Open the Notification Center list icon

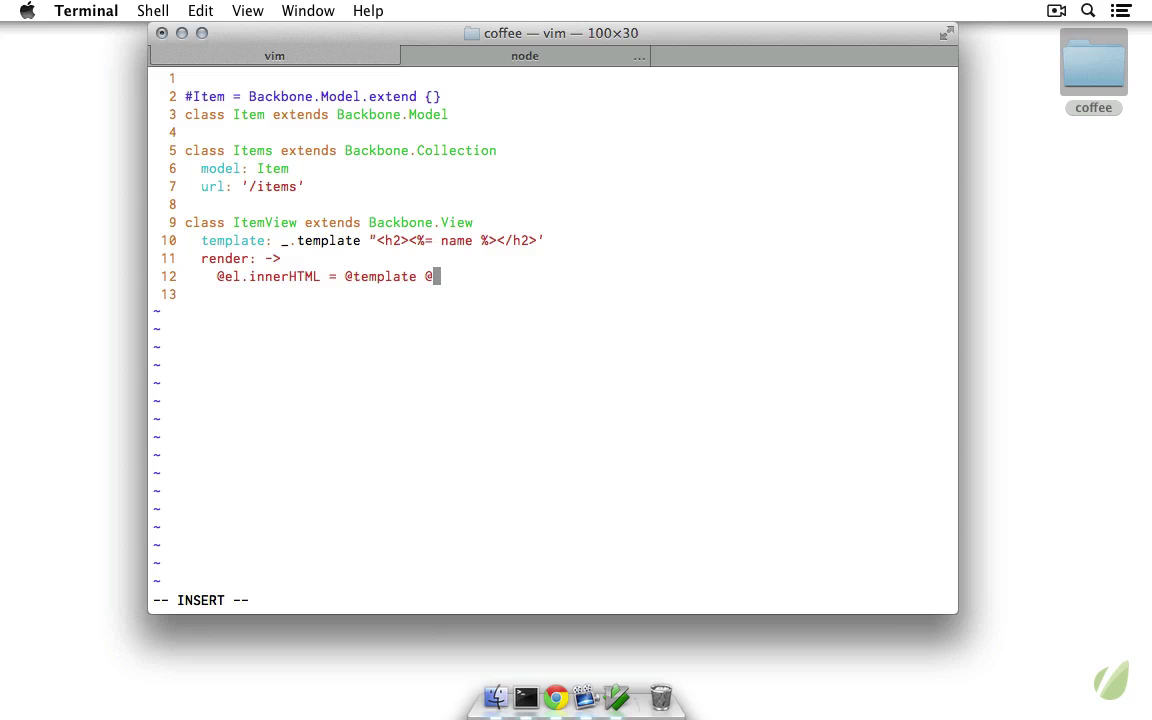pos(1121,11)
